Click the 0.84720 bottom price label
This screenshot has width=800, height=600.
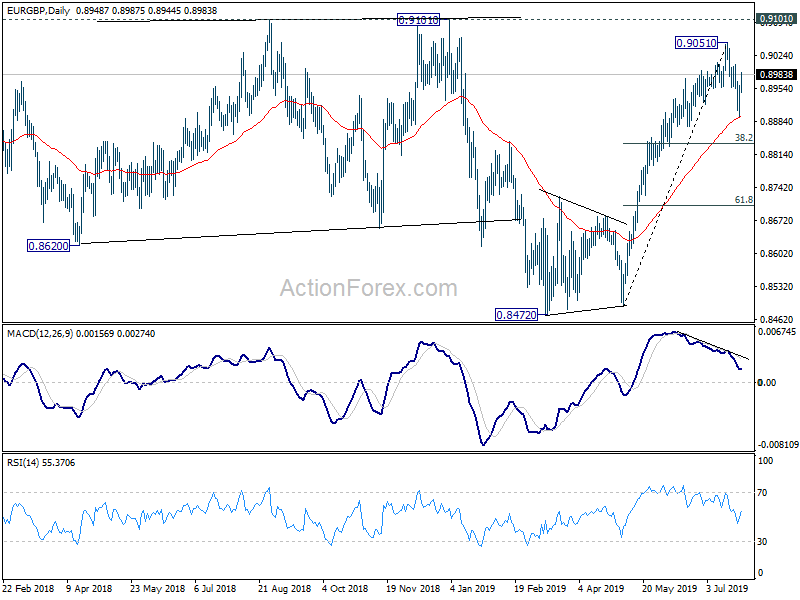tap(516, 315)
